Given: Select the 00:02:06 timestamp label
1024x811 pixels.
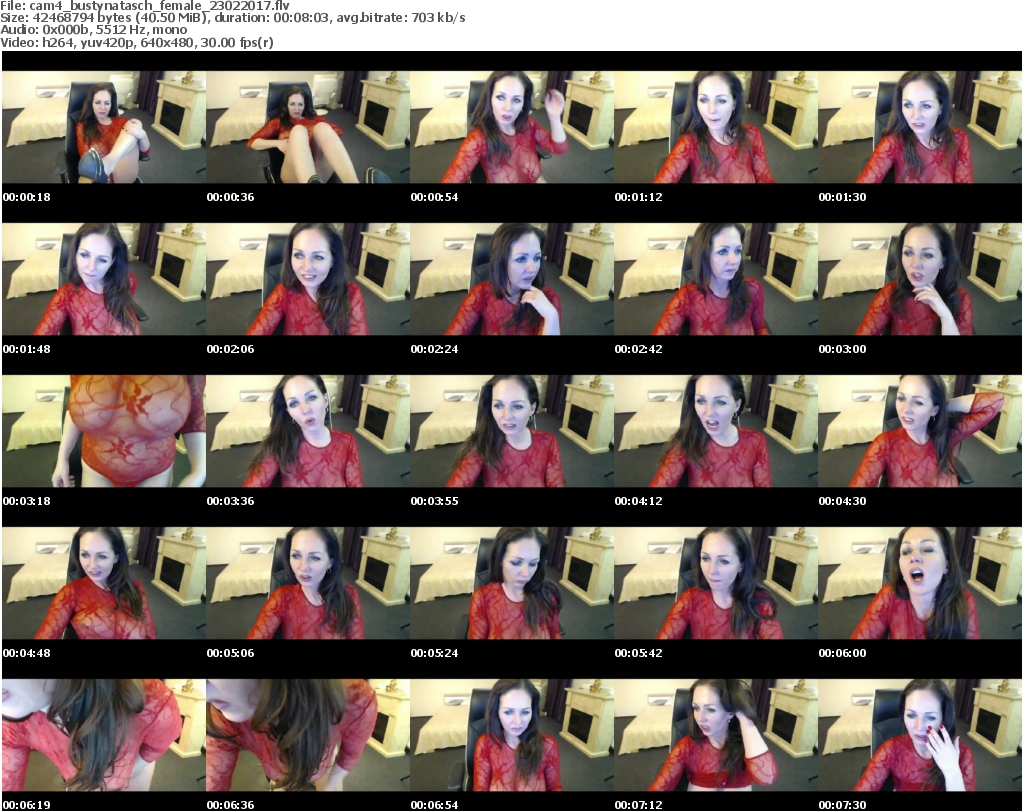Looking at the screenshot, I should click(x=231, y=349).
